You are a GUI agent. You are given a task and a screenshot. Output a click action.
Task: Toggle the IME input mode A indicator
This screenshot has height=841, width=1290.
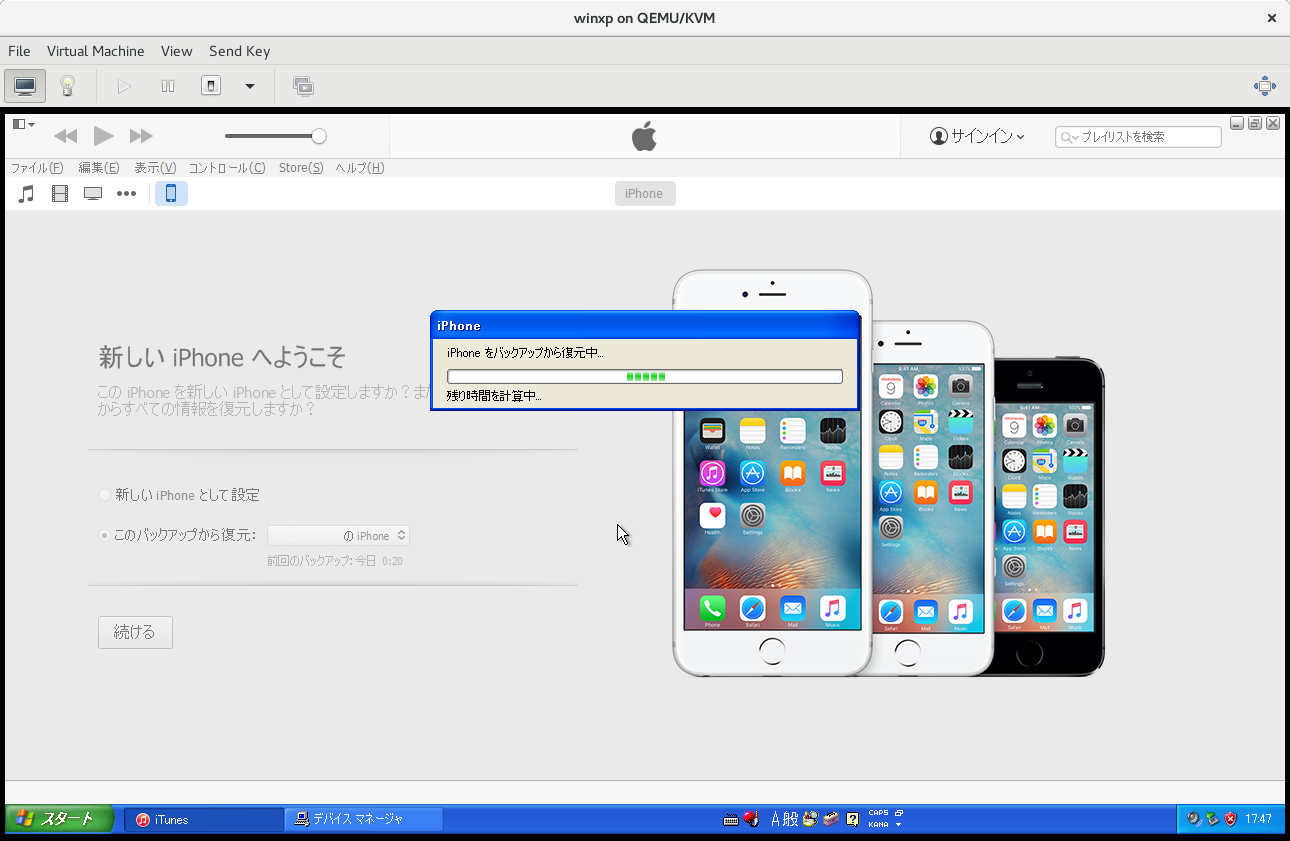pos(775,819)
